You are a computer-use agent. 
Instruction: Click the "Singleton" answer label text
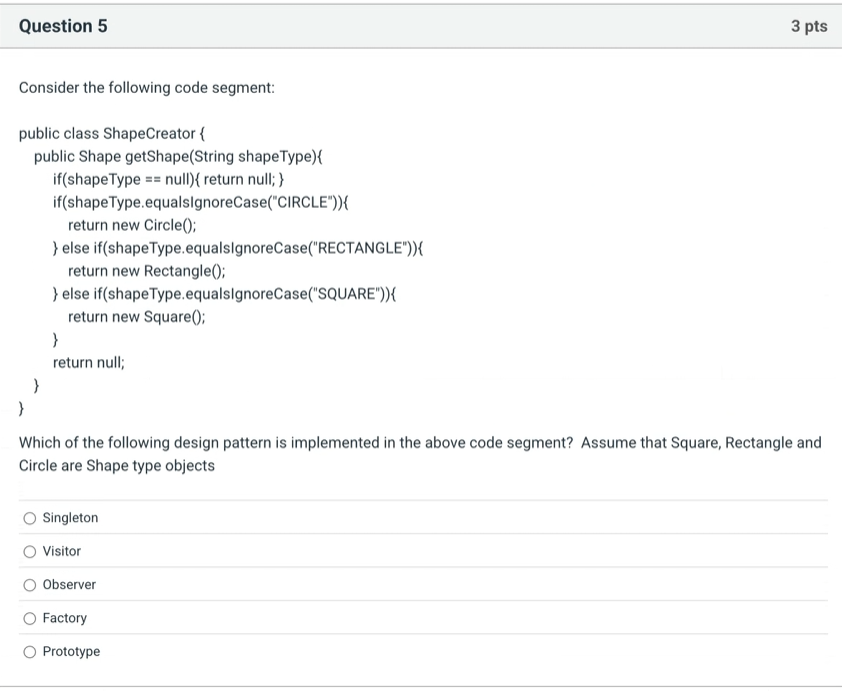[x=70, y=518]
